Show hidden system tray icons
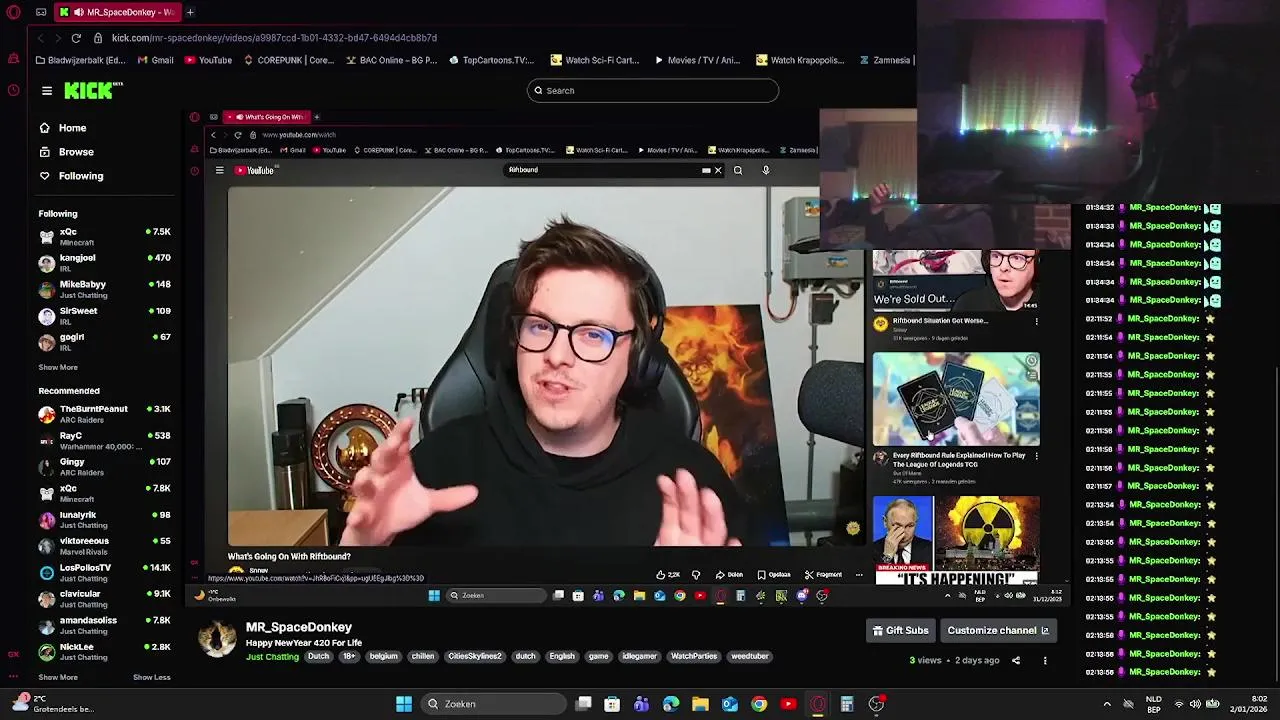The height and width of the screenshot is (720, 1280). pos(1107,704)
